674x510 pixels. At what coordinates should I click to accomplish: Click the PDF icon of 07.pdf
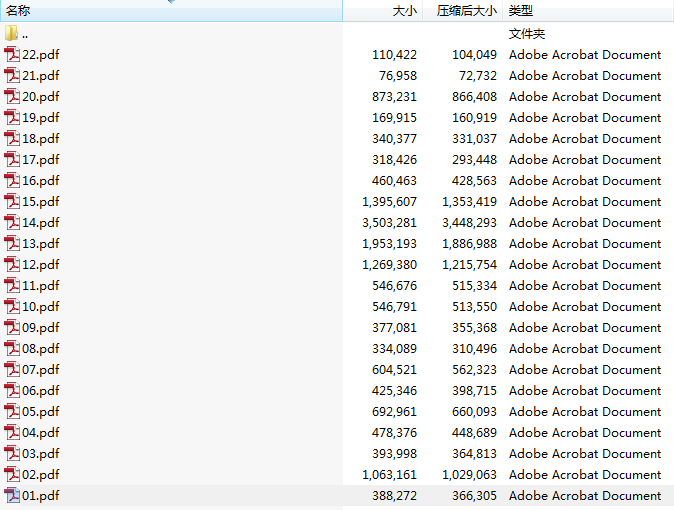point(12,369)
